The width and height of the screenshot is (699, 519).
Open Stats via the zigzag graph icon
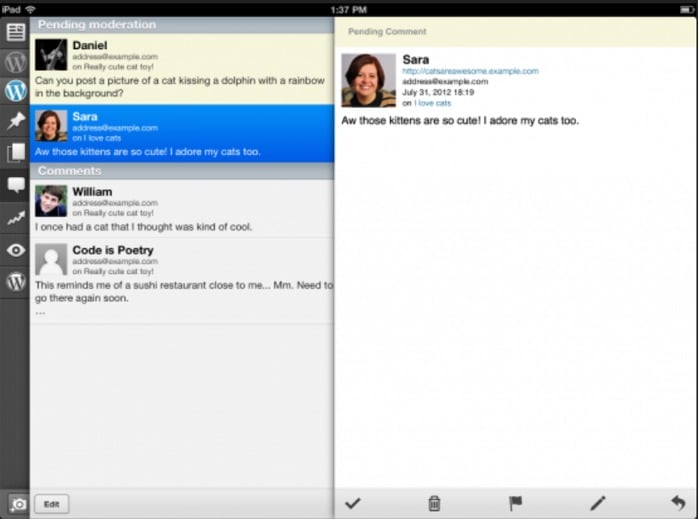coord(16,218)
